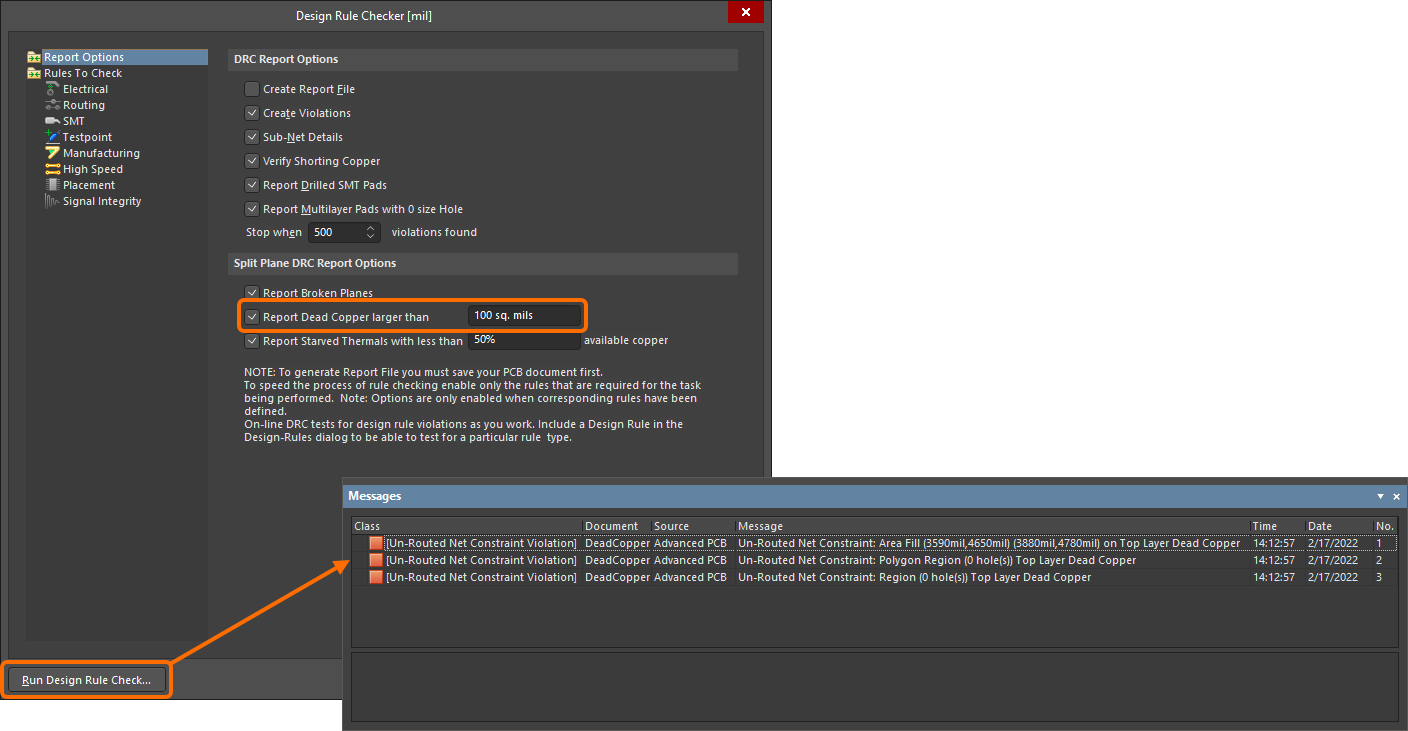This screenshot has width=1408, height=731.
Task: Click the Manufacturing rules icon
Action: [53, 153]
